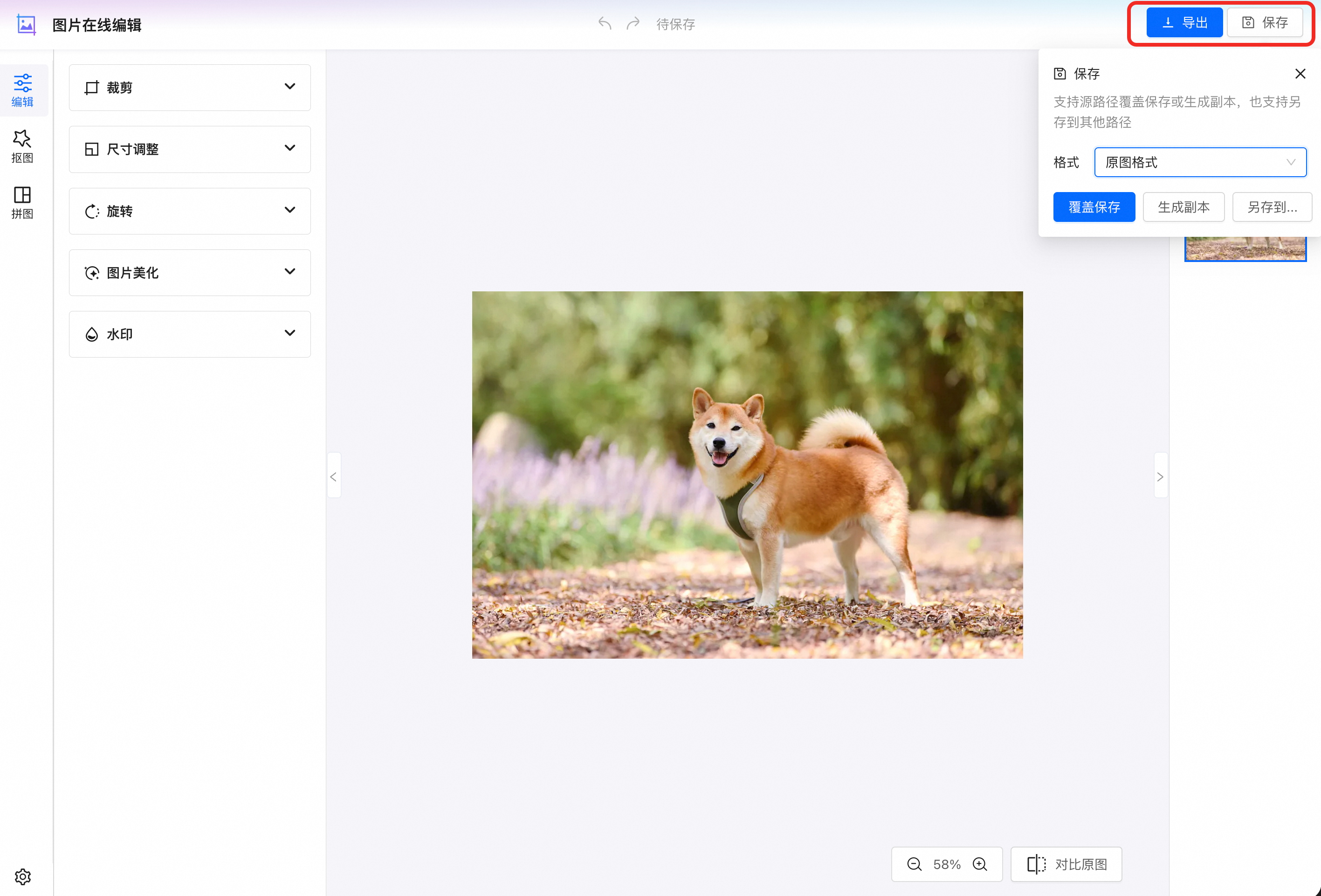Image resolution: width=1321 pixels, height=896 pixels.
Task: Zoom out with the magnifier minus icon
Action: coord(914,864)
